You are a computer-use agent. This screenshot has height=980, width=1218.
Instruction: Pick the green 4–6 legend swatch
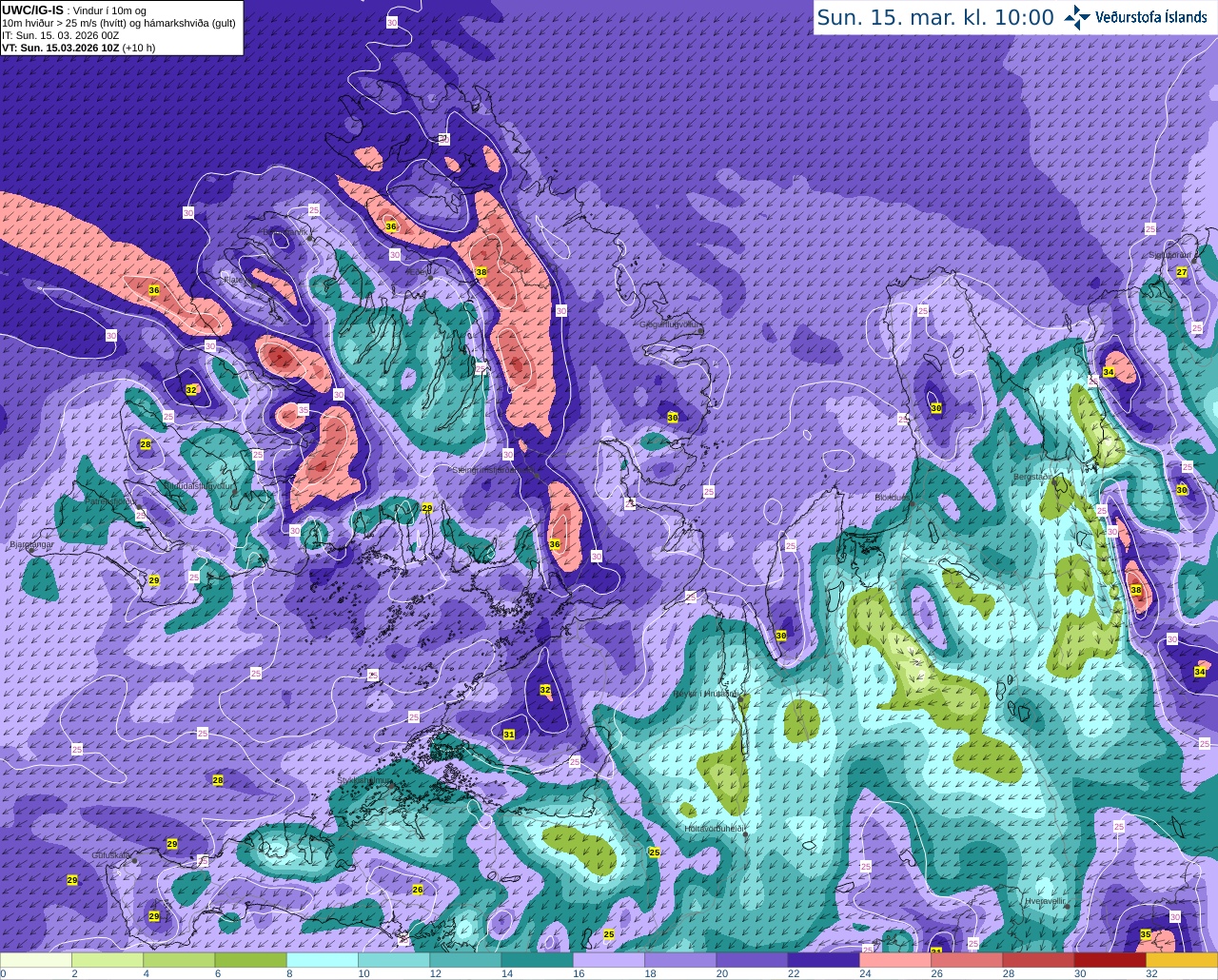click(x=179, y=960)
